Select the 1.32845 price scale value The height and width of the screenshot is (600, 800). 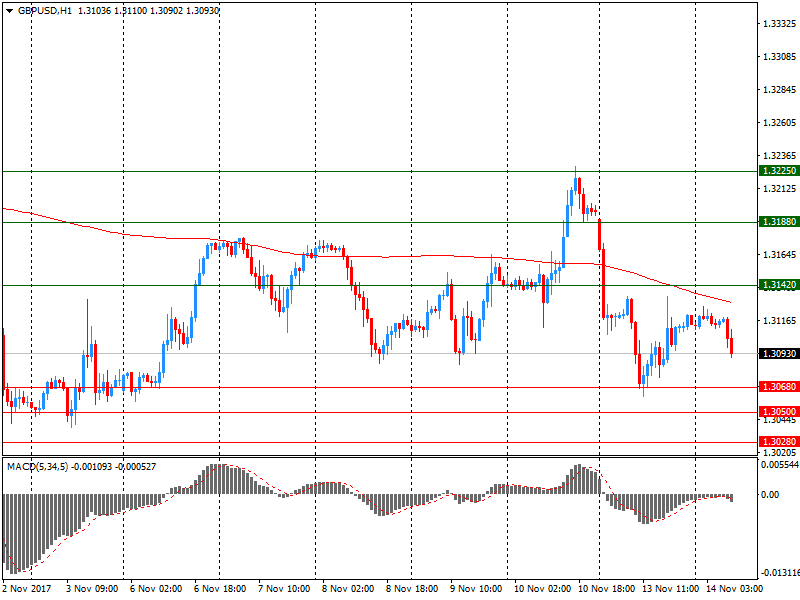click(x=780, y=90)
